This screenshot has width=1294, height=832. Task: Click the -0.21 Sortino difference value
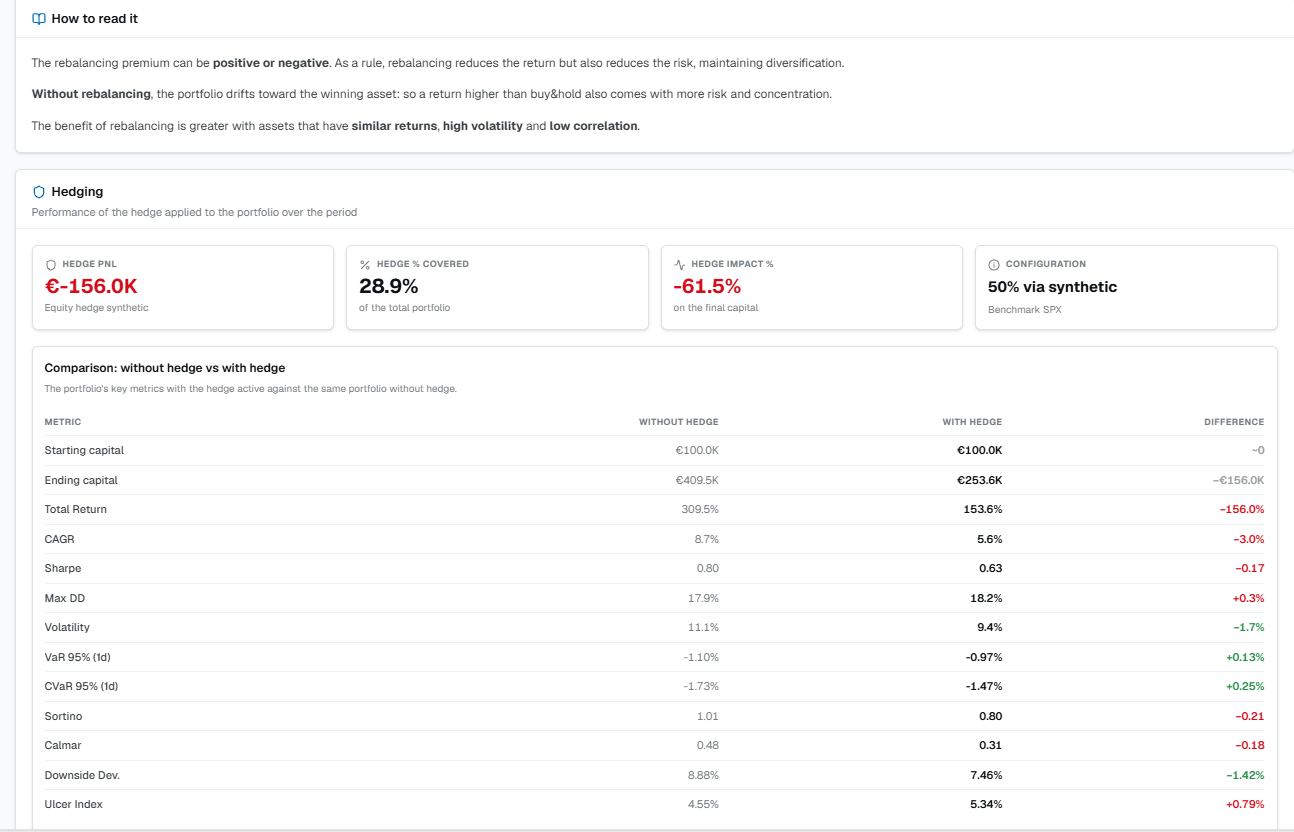pyautogui.click(x=1250, y=716)
